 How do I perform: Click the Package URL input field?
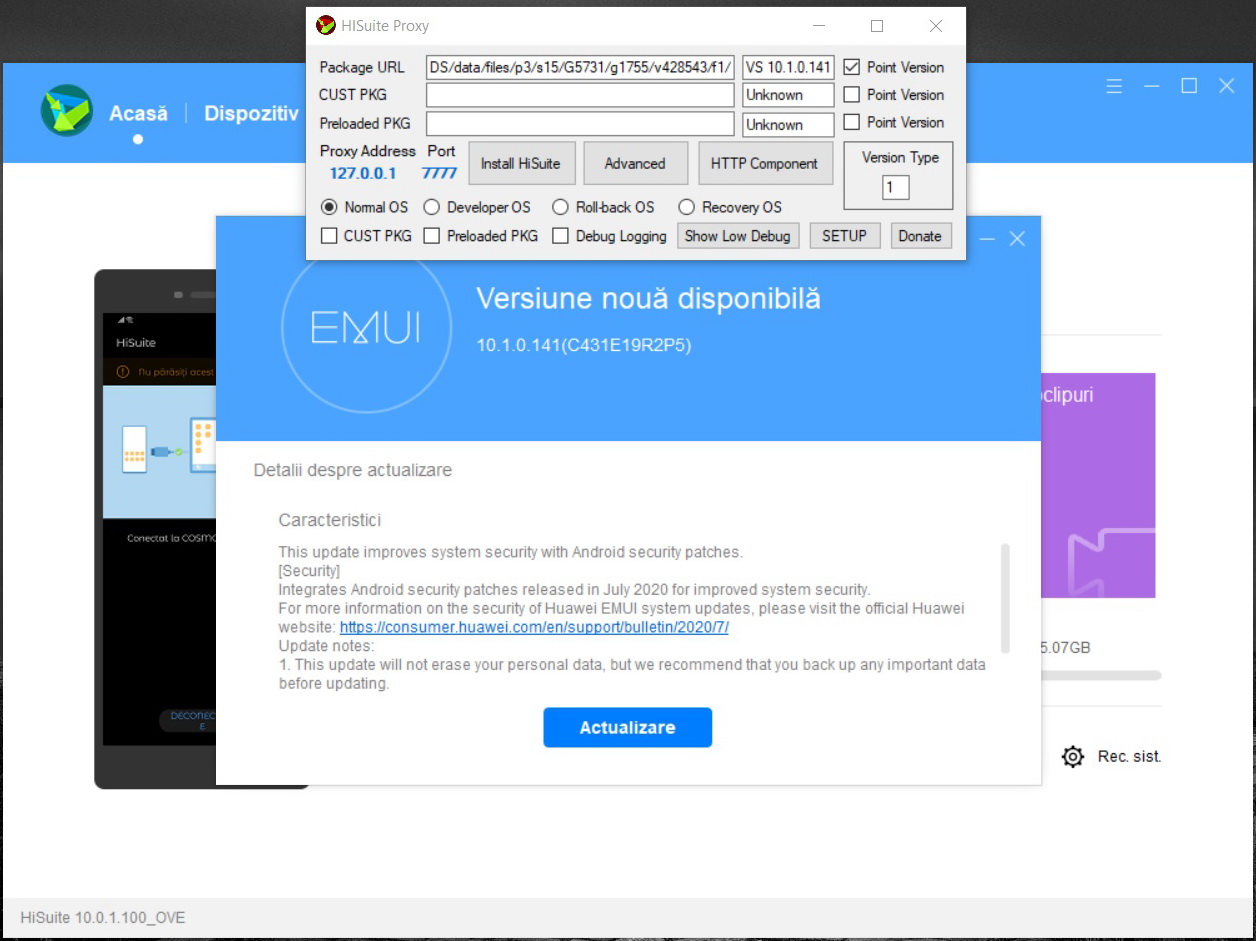580,67
